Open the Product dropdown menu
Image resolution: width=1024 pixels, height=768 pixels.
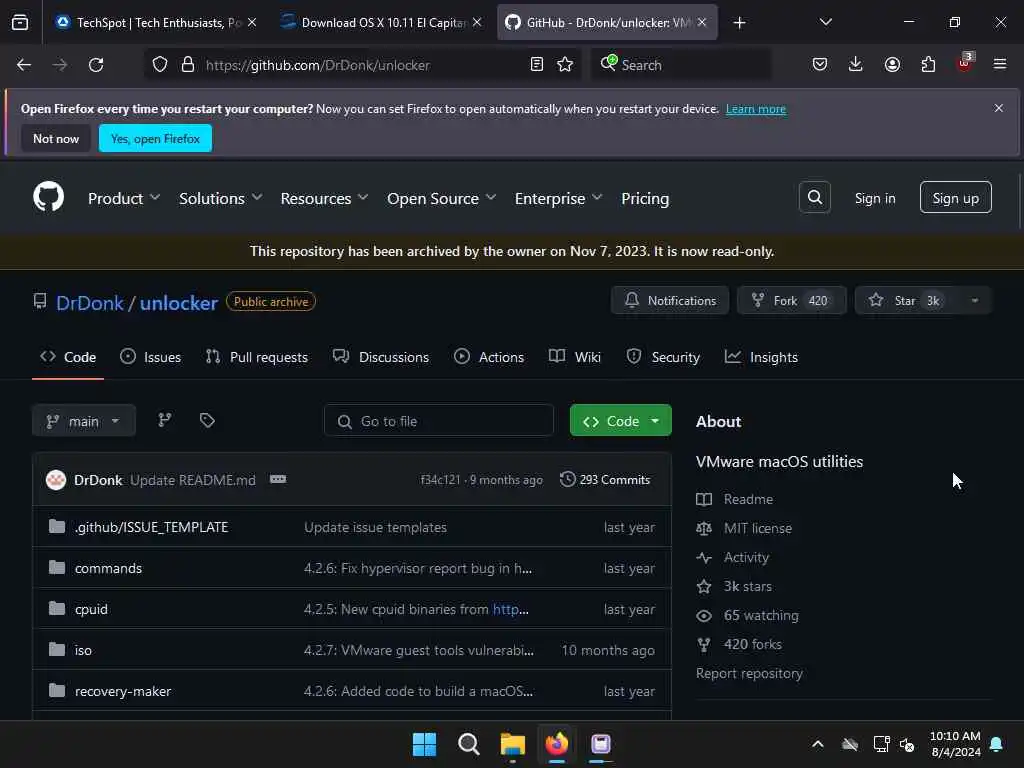tap(124, 199)
